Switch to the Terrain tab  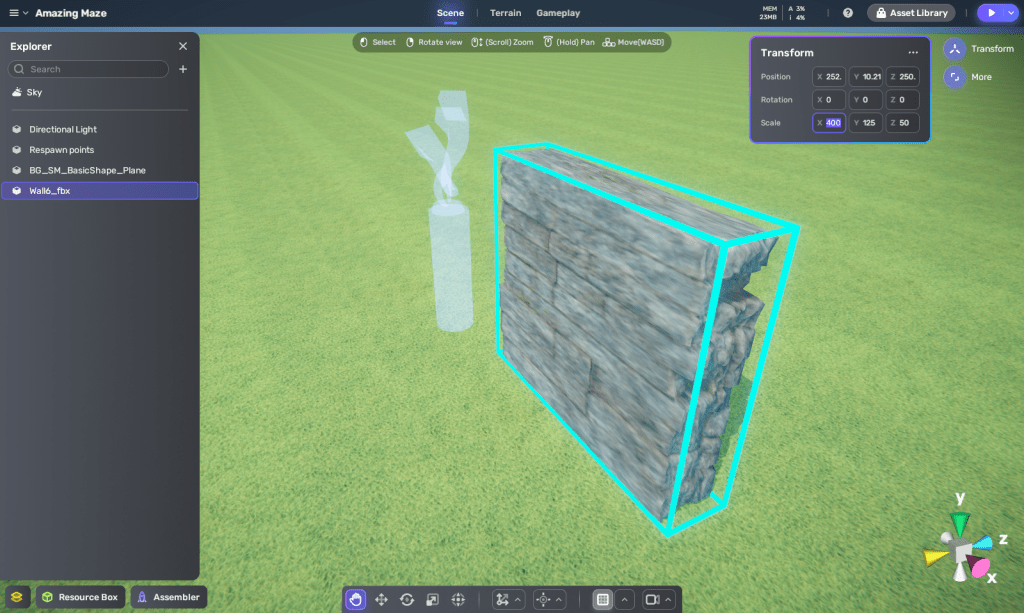(x=505, y=13)
